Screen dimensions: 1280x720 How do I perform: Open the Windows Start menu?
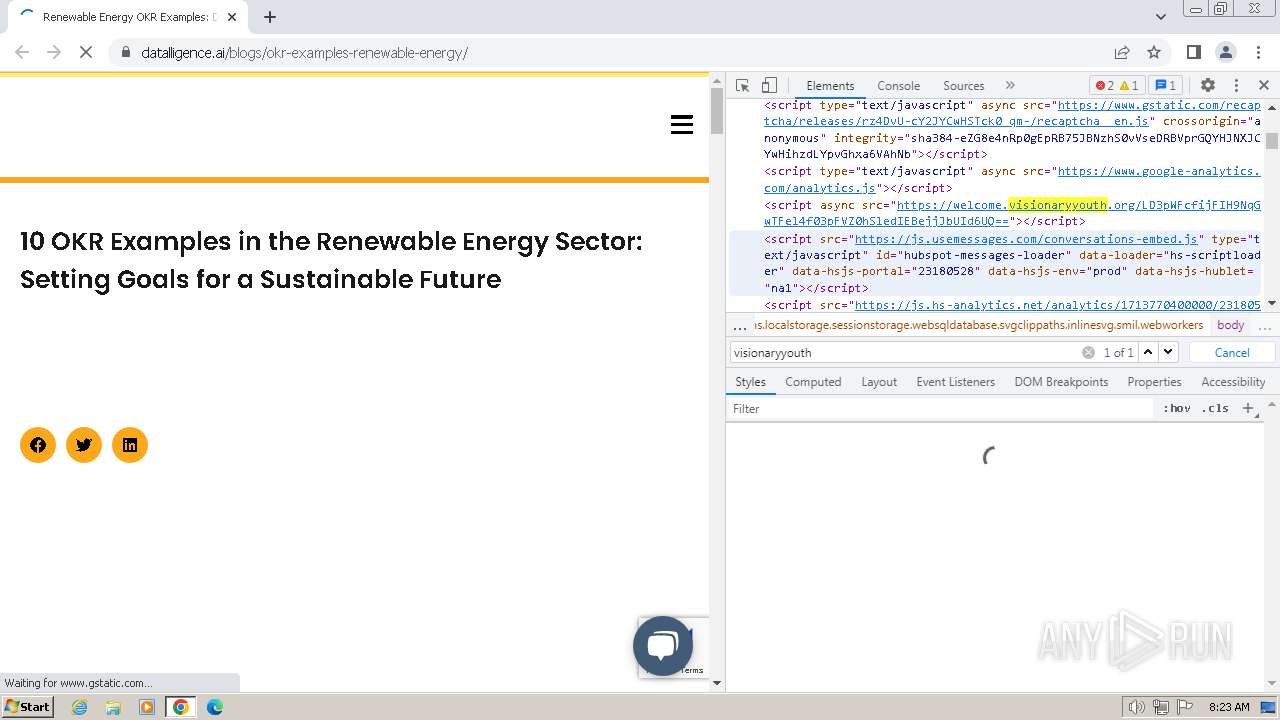28,707
